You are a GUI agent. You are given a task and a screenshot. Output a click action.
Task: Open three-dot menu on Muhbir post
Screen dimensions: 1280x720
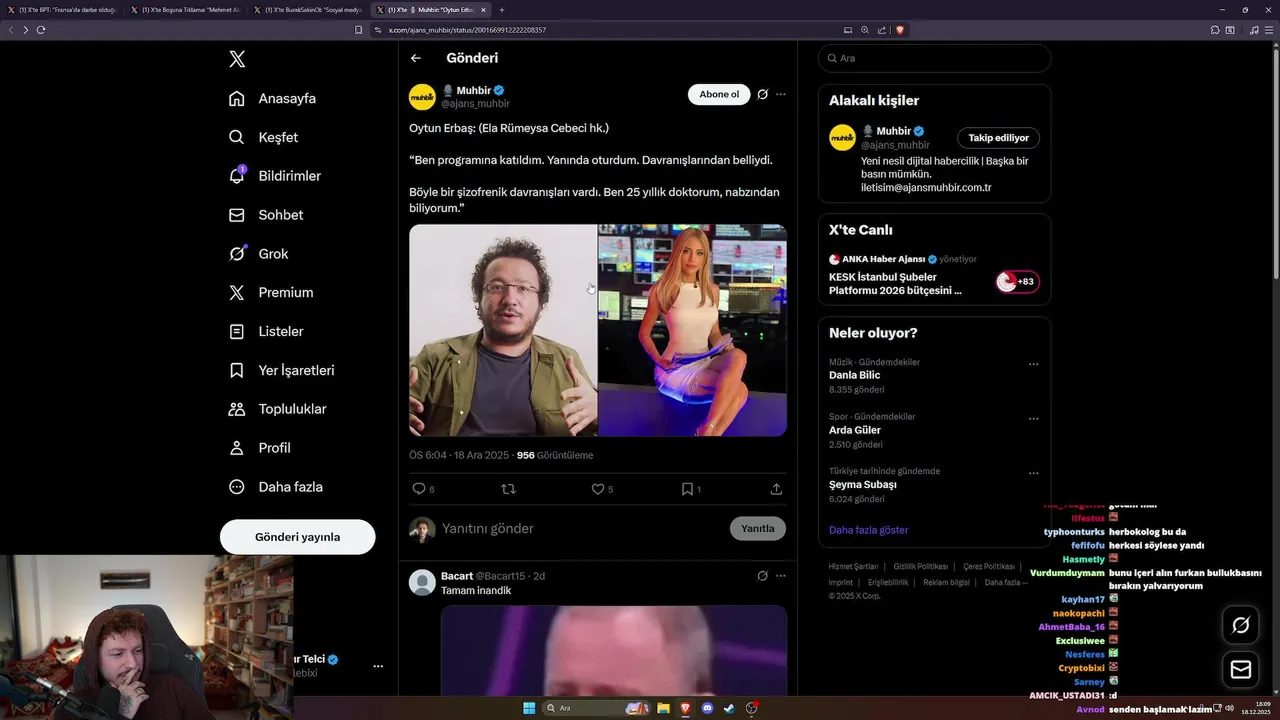coord(781,94)
